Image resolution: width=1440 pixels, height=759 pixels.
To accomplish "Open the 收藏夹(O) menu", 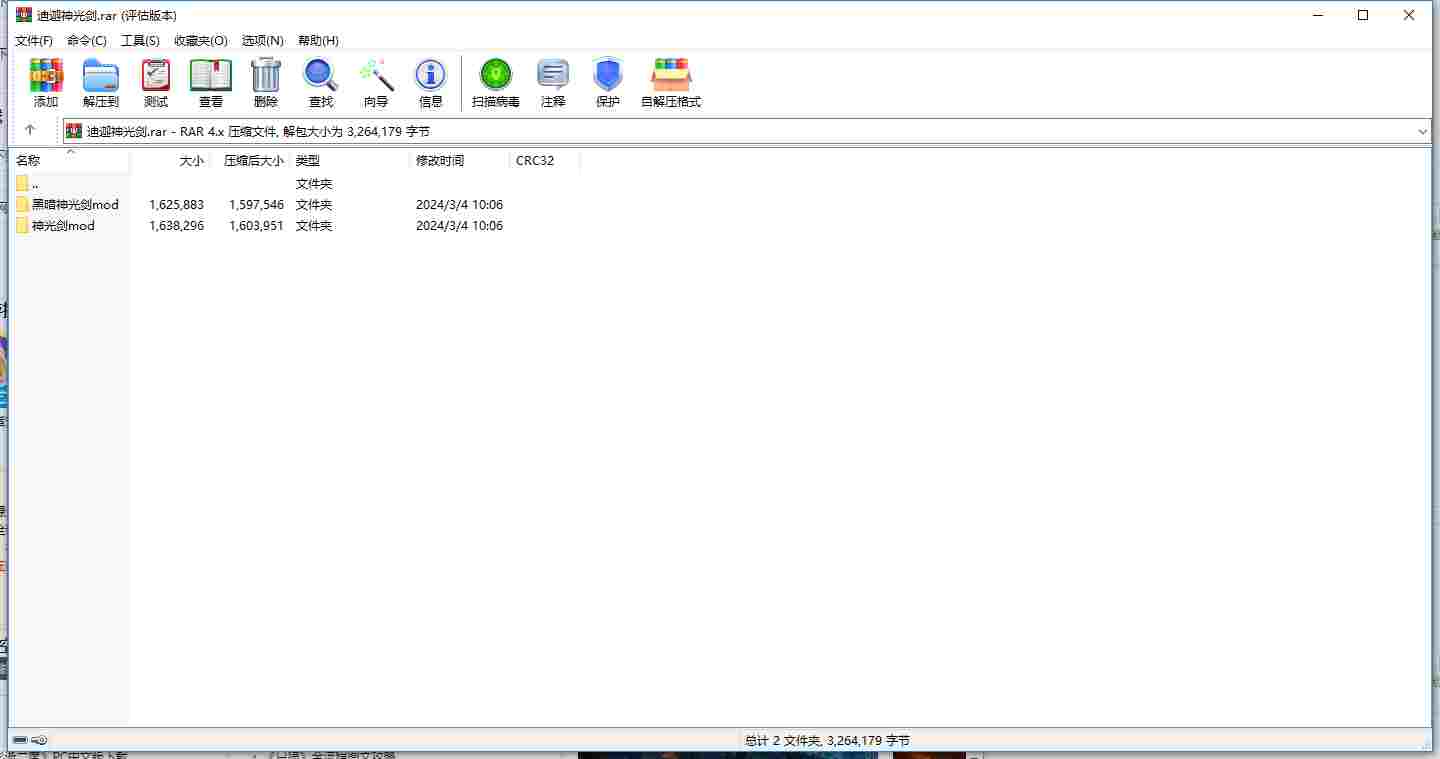I will tap(201, 40).
